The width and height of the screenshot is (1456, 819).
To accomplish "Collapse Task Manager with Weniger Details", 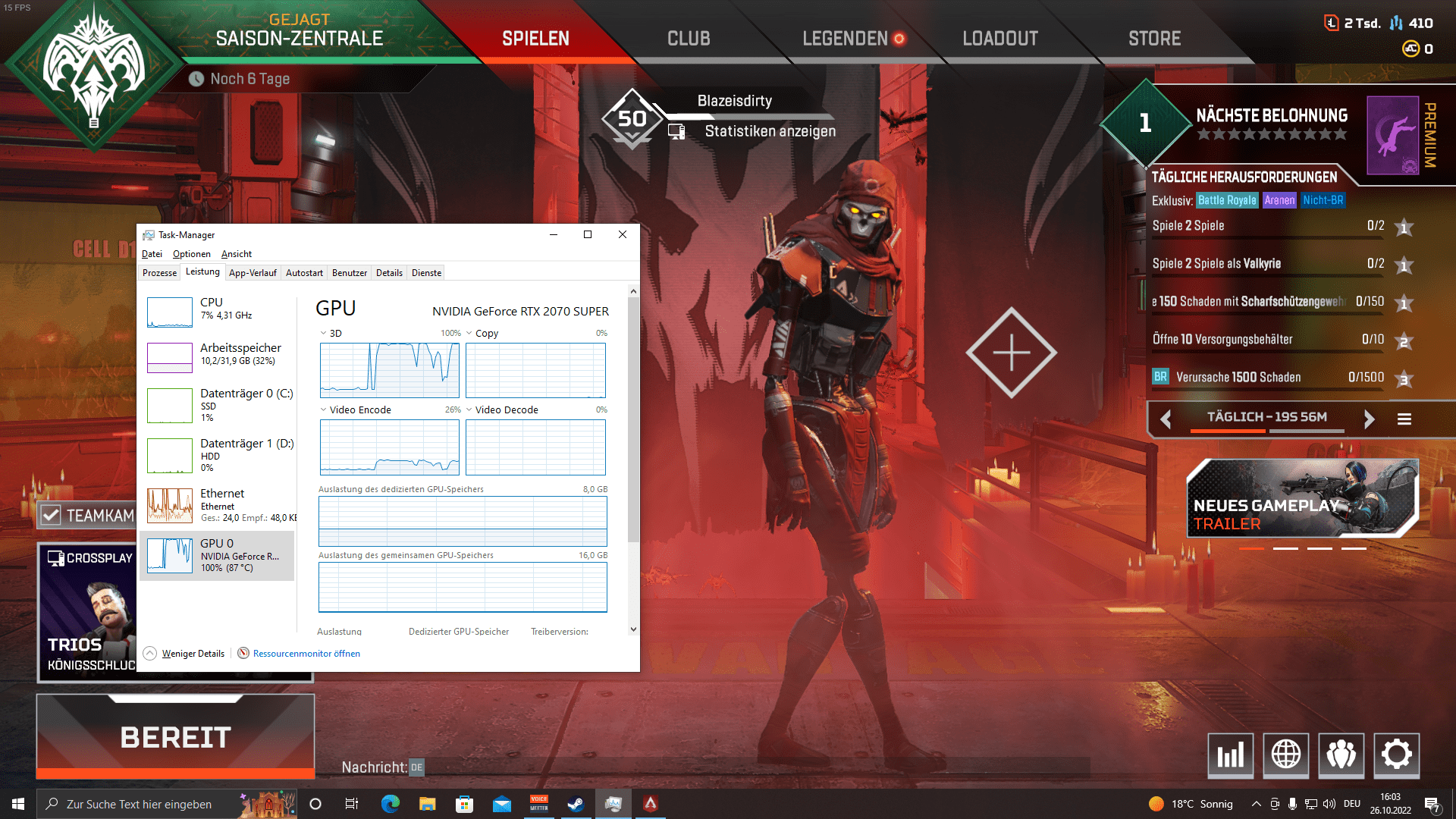I will (x=184, y=654).
